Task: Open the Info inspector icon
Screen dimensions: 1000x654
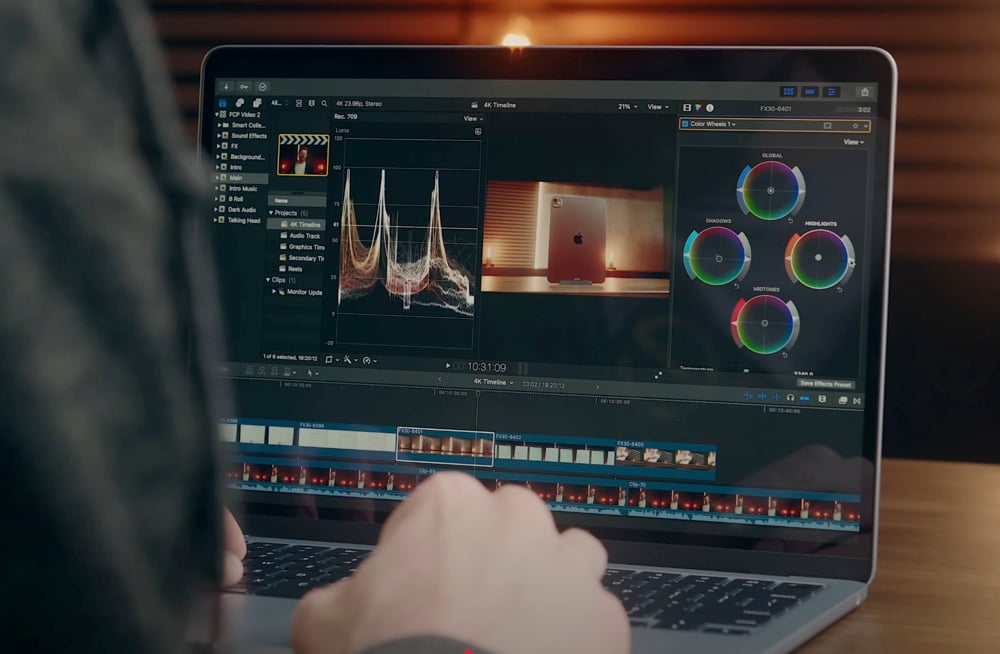Action: [x=710, y=108]
